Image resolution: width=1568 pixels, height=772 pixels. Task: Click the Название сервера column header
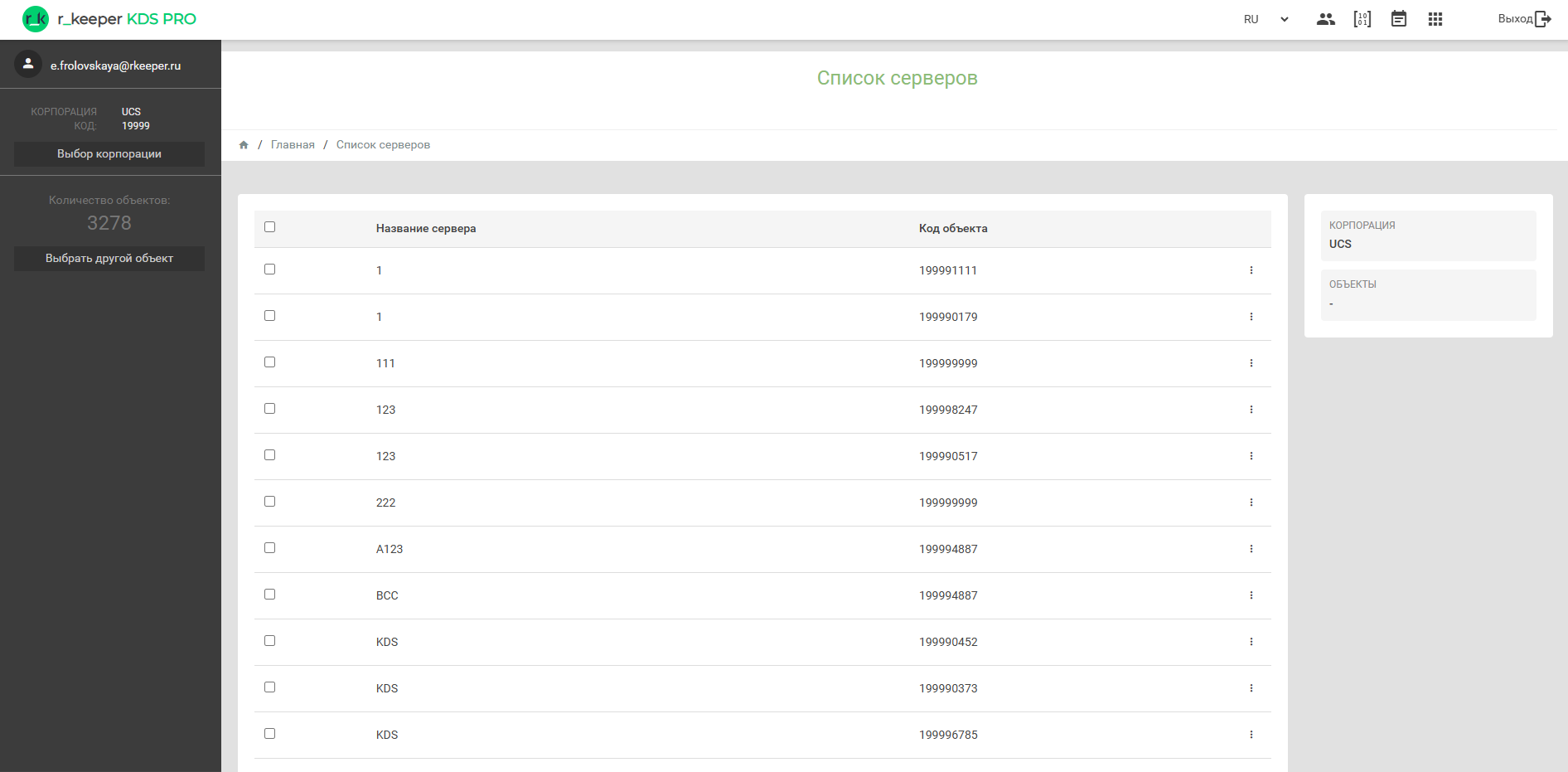(x=426, y=229)
